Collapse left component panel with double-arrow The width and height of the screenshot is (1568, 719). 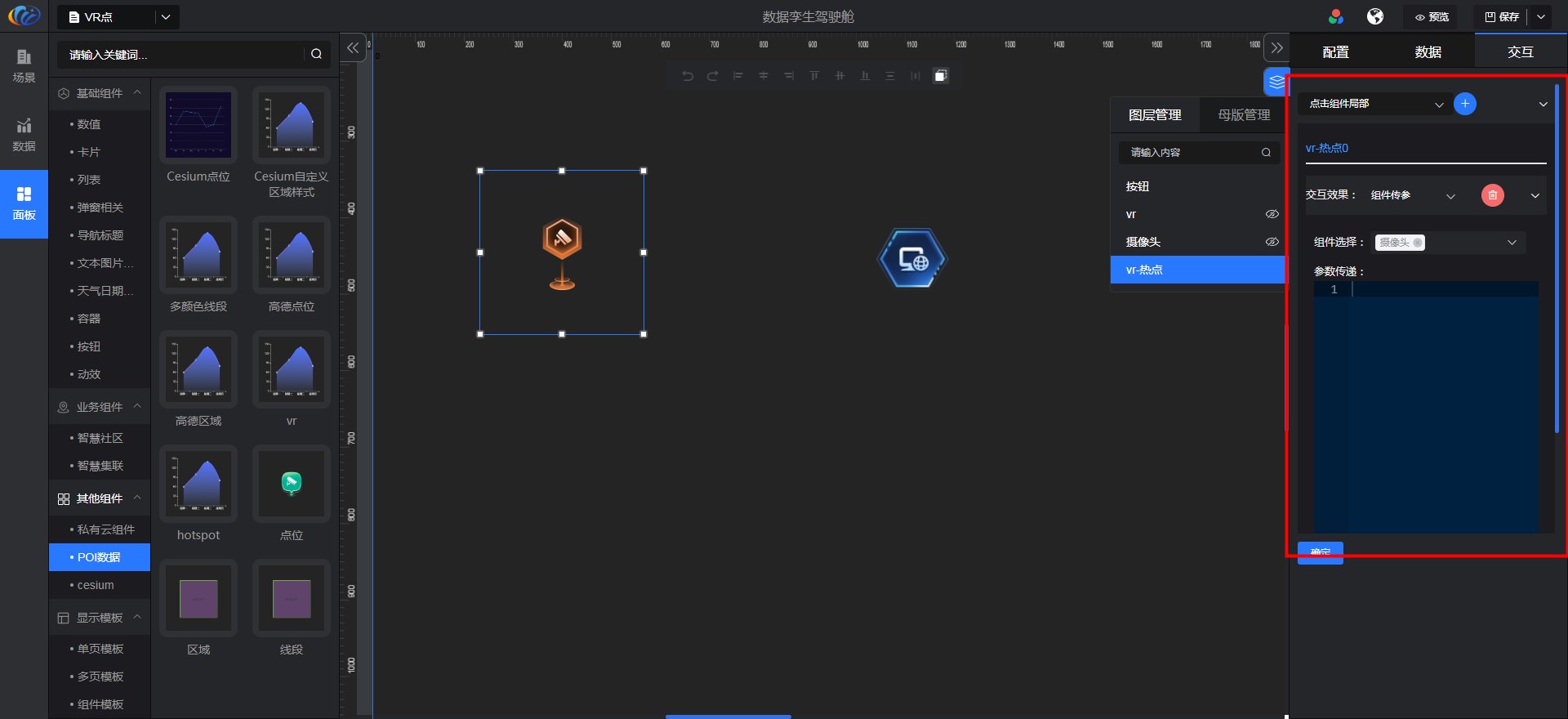pos(353,48)
